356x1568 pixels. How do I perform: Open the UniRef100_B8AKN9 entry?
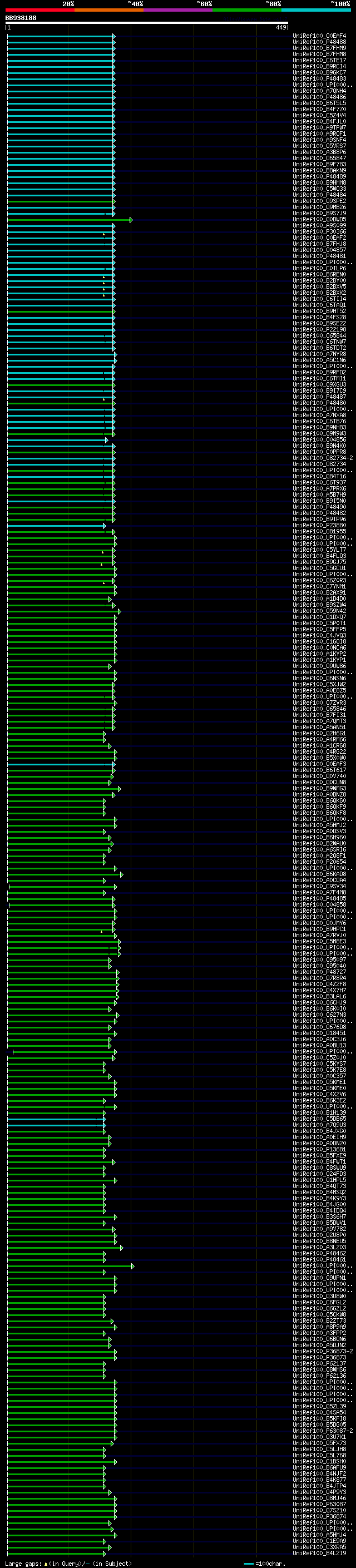[x=319, y=170]
